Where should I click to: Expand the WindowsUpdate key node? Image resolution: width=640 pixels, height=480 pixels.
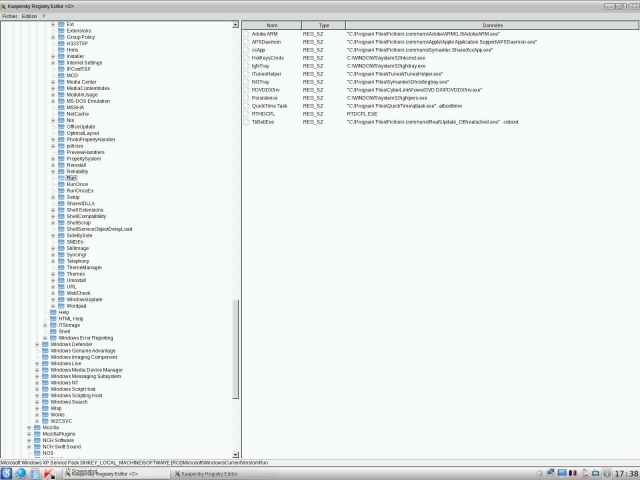[x=53, y=300]
